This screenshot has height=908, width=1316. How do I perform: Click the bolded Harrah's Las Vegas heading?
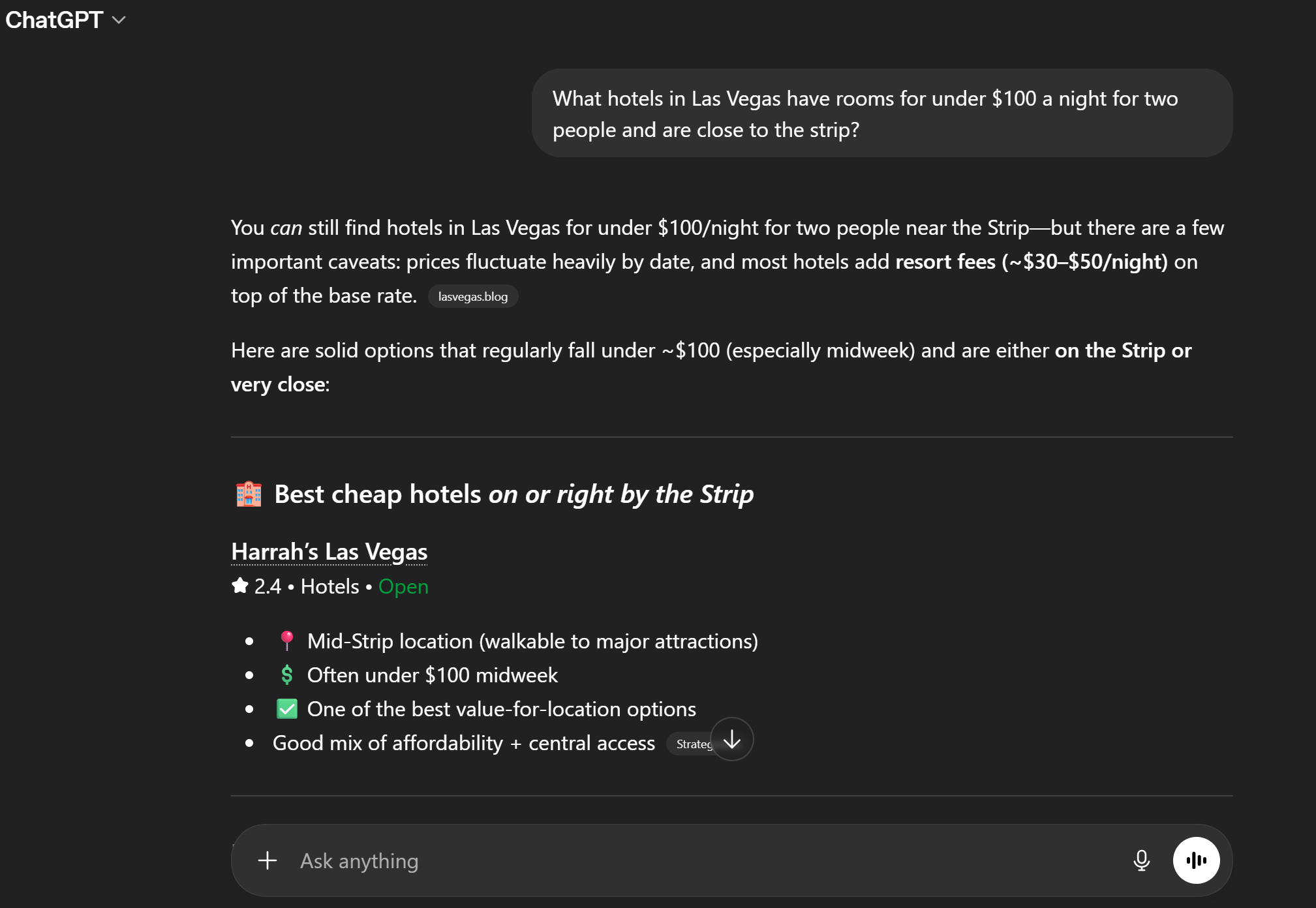(329, 551)
